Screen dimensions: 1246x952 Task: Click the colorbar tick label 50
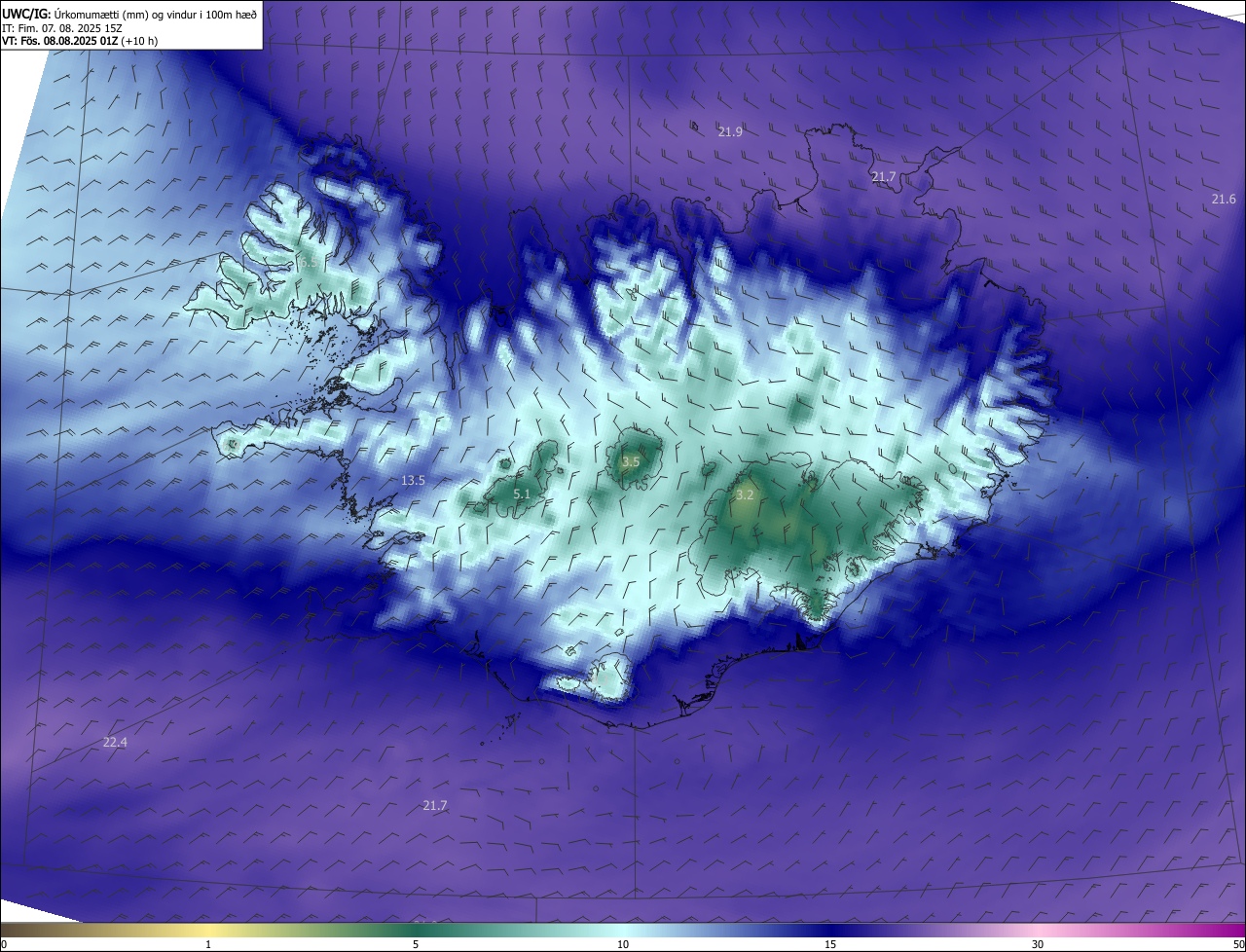point(1238,944)
